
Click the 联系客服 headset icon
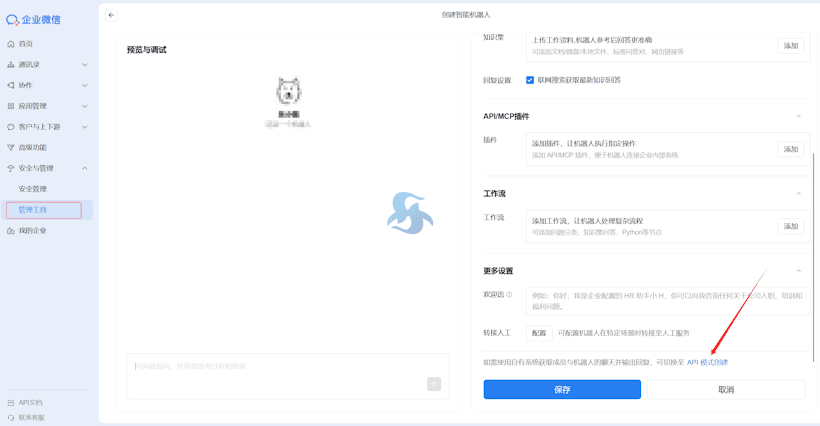click(10, 418)
